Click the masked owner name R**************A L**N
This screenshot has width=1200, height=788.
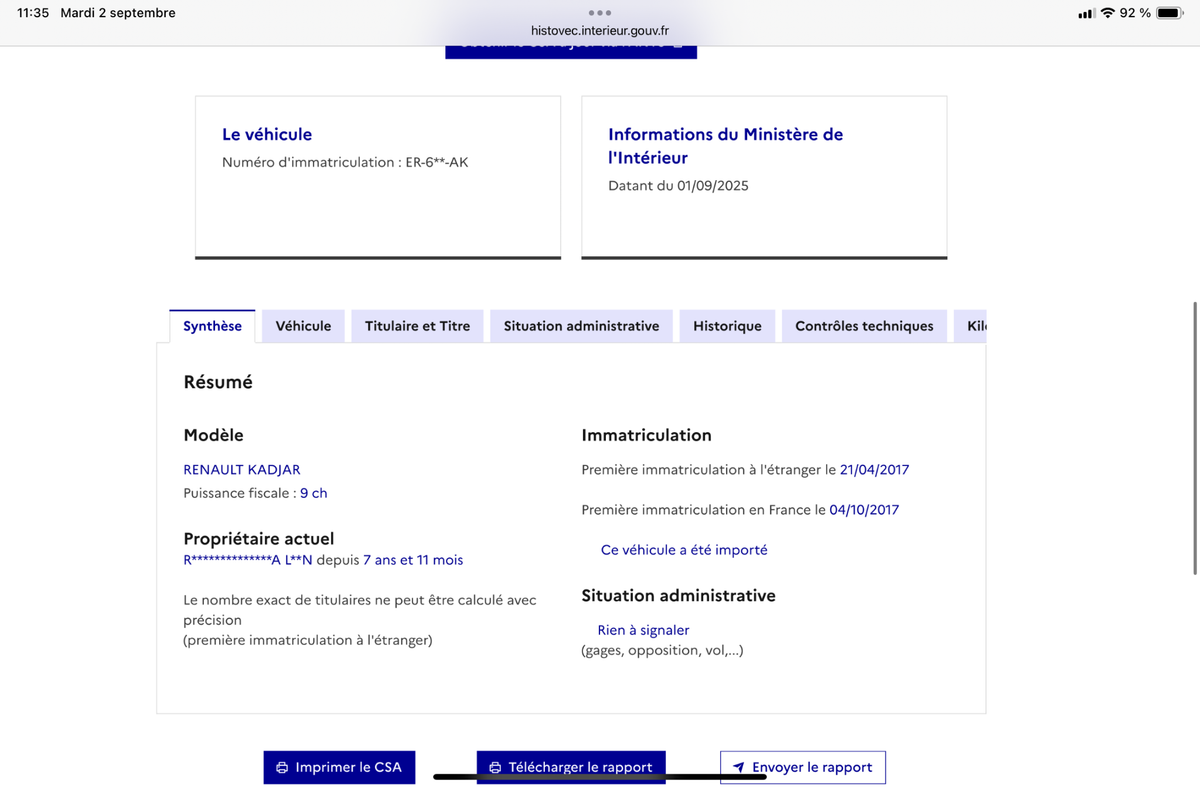coord(248,560)
